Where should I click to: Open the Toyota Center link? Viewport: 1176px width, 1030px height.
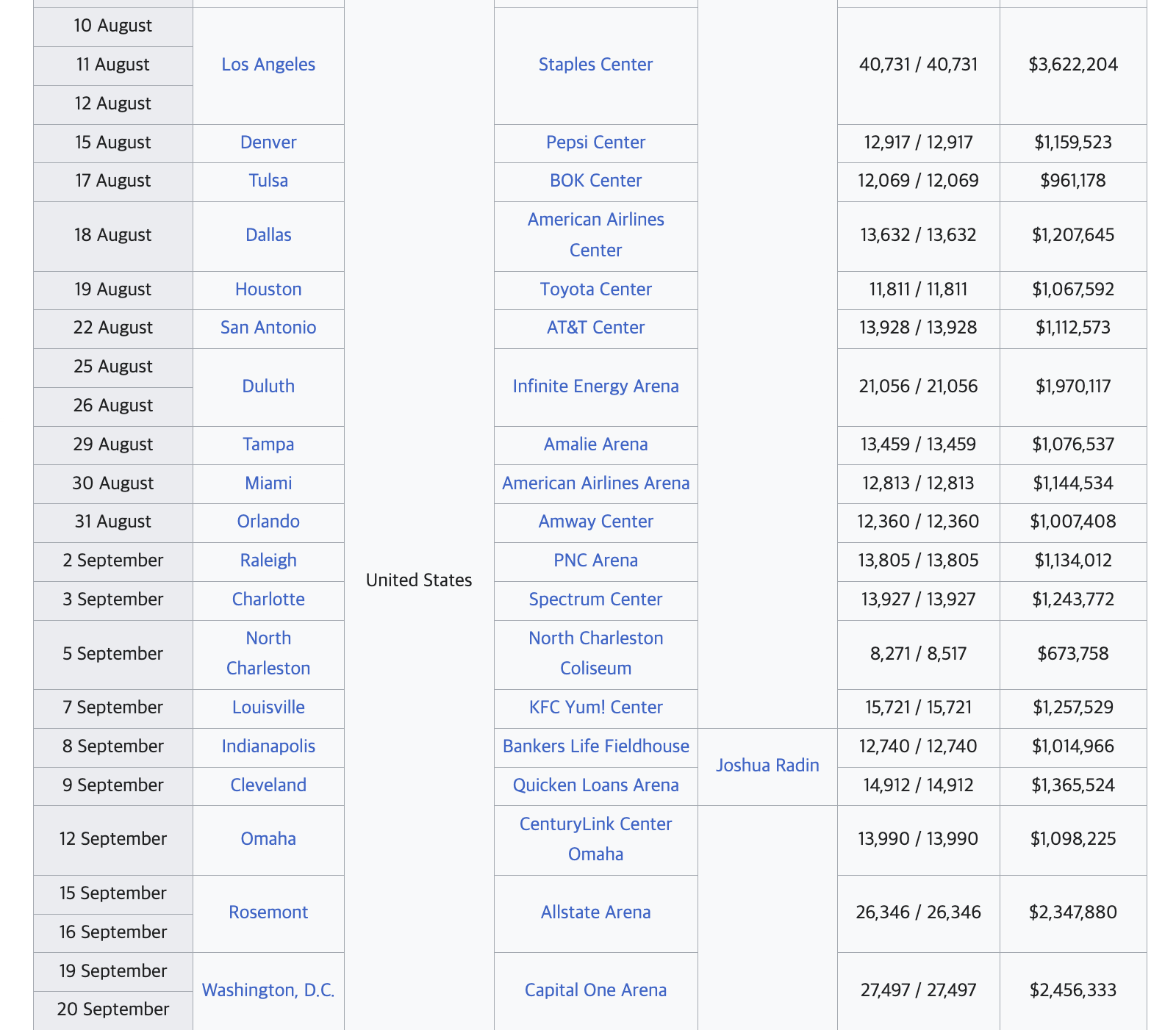(595, 289)
